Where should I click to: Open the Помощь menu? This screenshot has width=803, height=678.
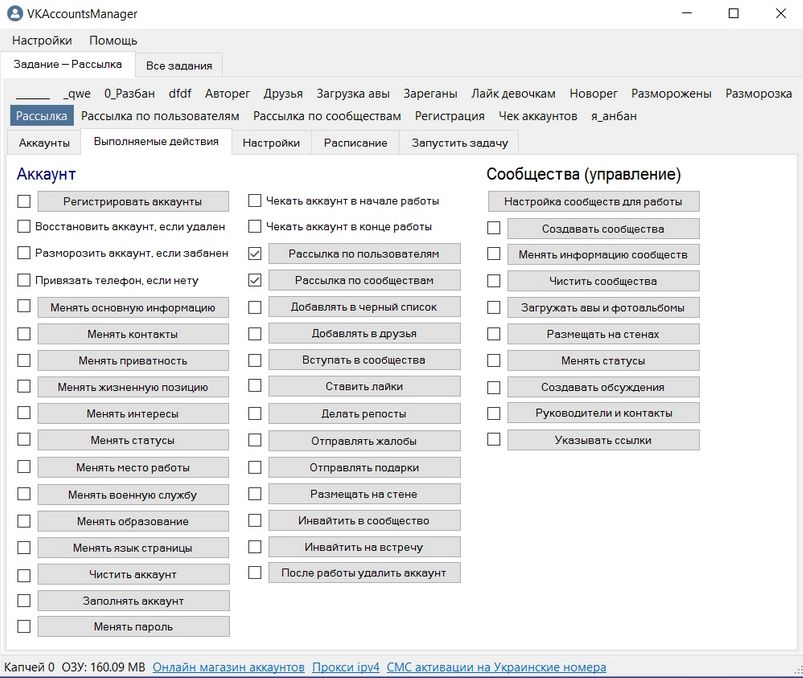pyautogui.click(x=113, y=41)
